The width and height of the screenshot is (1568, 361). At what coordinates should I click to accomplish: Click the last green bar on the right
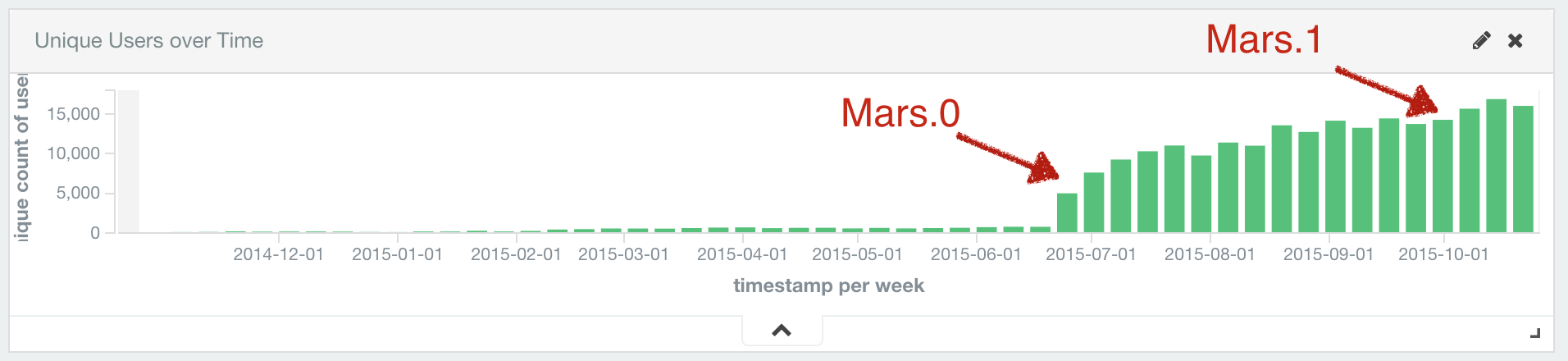point(1523,169)
